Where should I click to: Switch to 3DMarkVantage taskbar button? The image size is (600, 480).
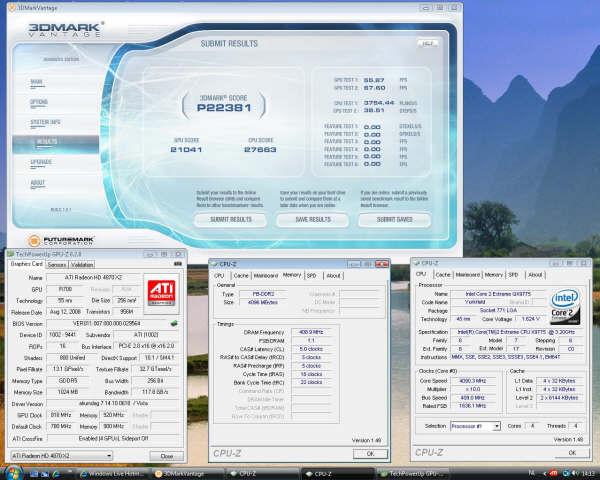[x=188, y=474]
